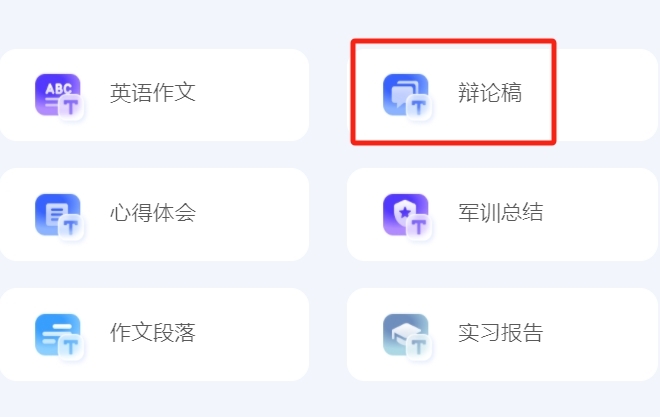This screenshot has height=417, width=660.
Task: Click the T badge on the ABC icon
Action: click(71, 107)
